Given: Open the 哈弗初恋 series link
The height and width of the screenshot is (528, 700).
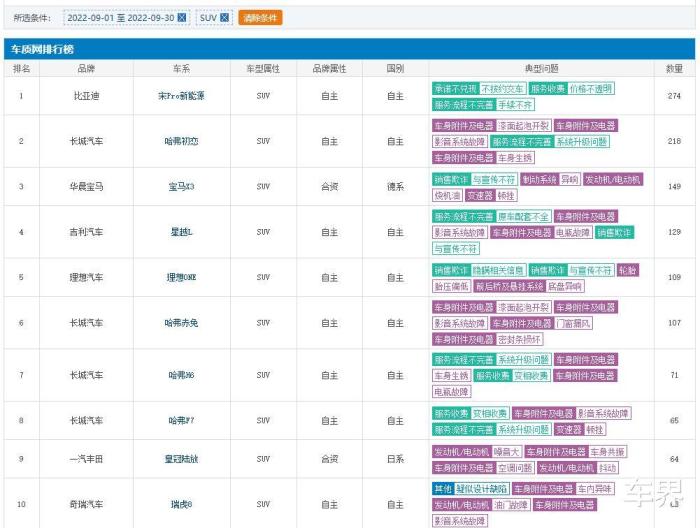Looking at the screenshot, I should click(x=181, y=141).
